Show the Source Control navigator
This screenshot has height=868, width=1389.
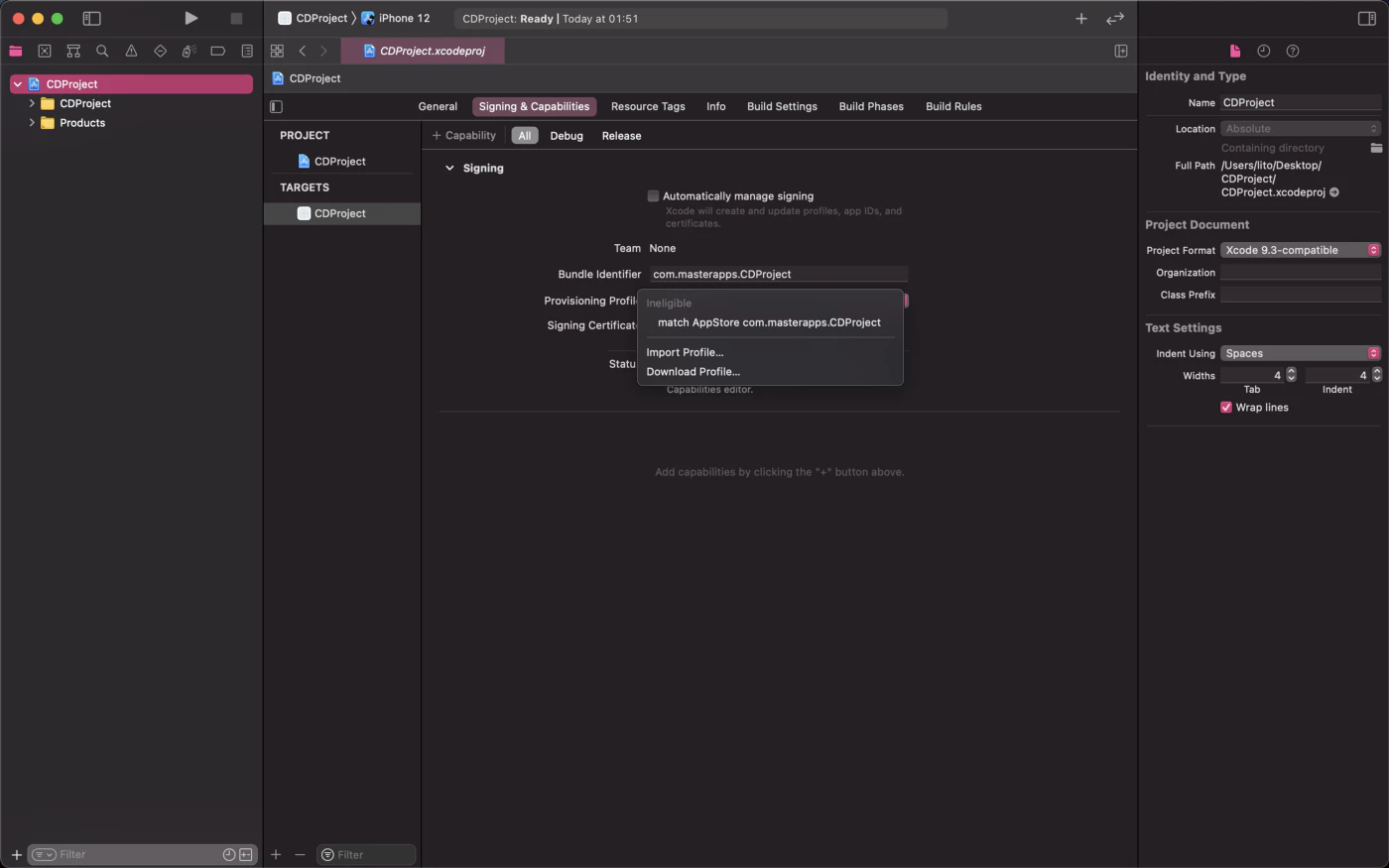(45, 51)
